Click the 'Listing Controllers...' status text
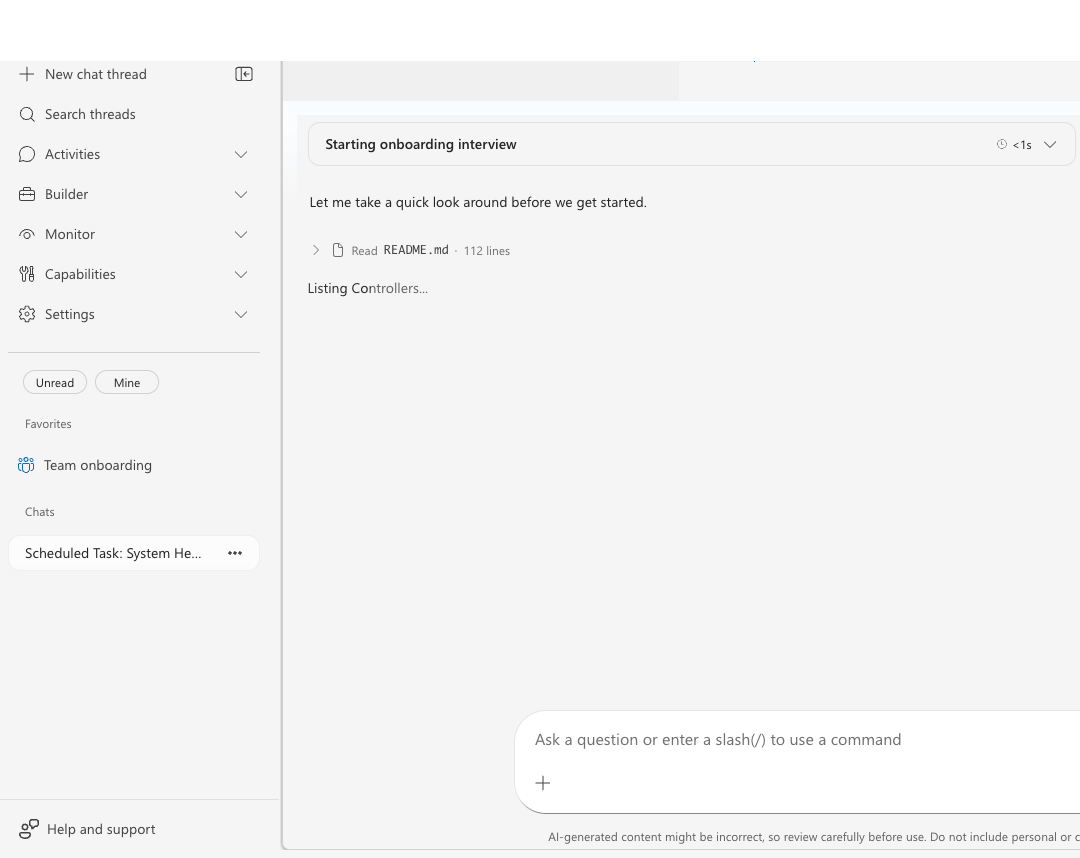1080x858 pixels. [368, 289]
